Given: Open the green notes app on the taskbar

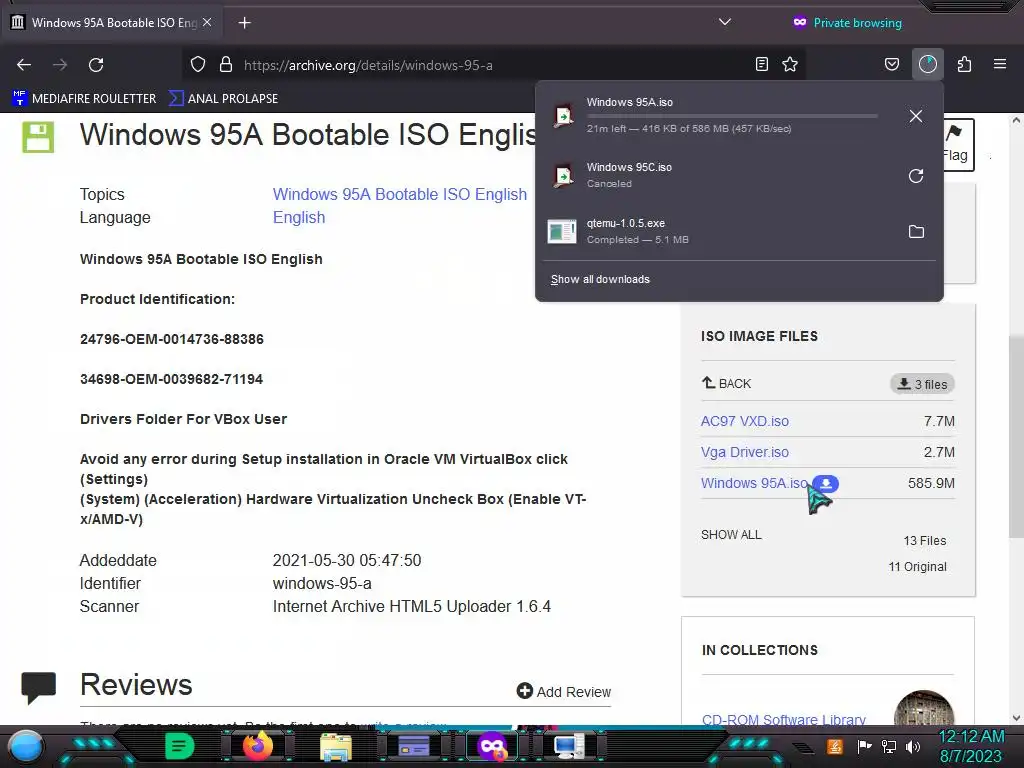Looking at the screenshot, I should (x=179, y=746).
